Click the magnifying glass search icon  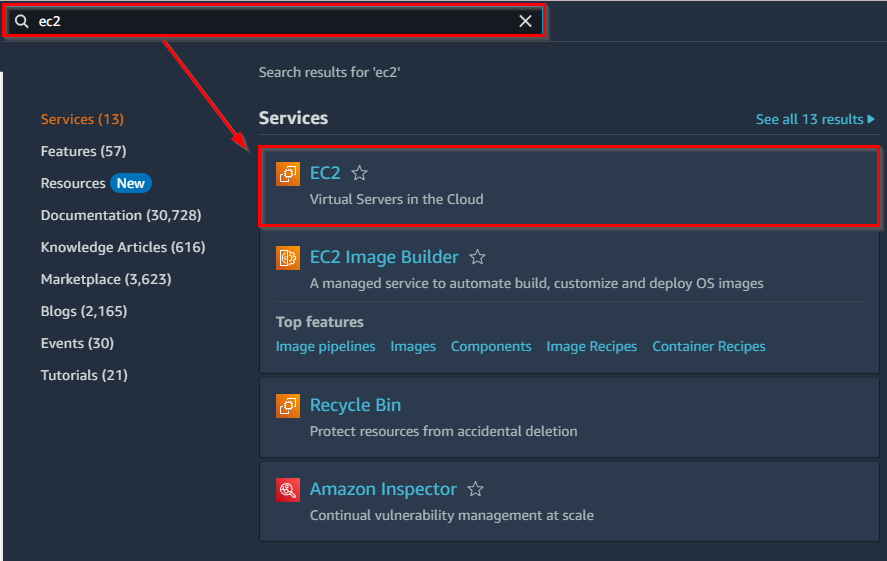click(21, 21)
